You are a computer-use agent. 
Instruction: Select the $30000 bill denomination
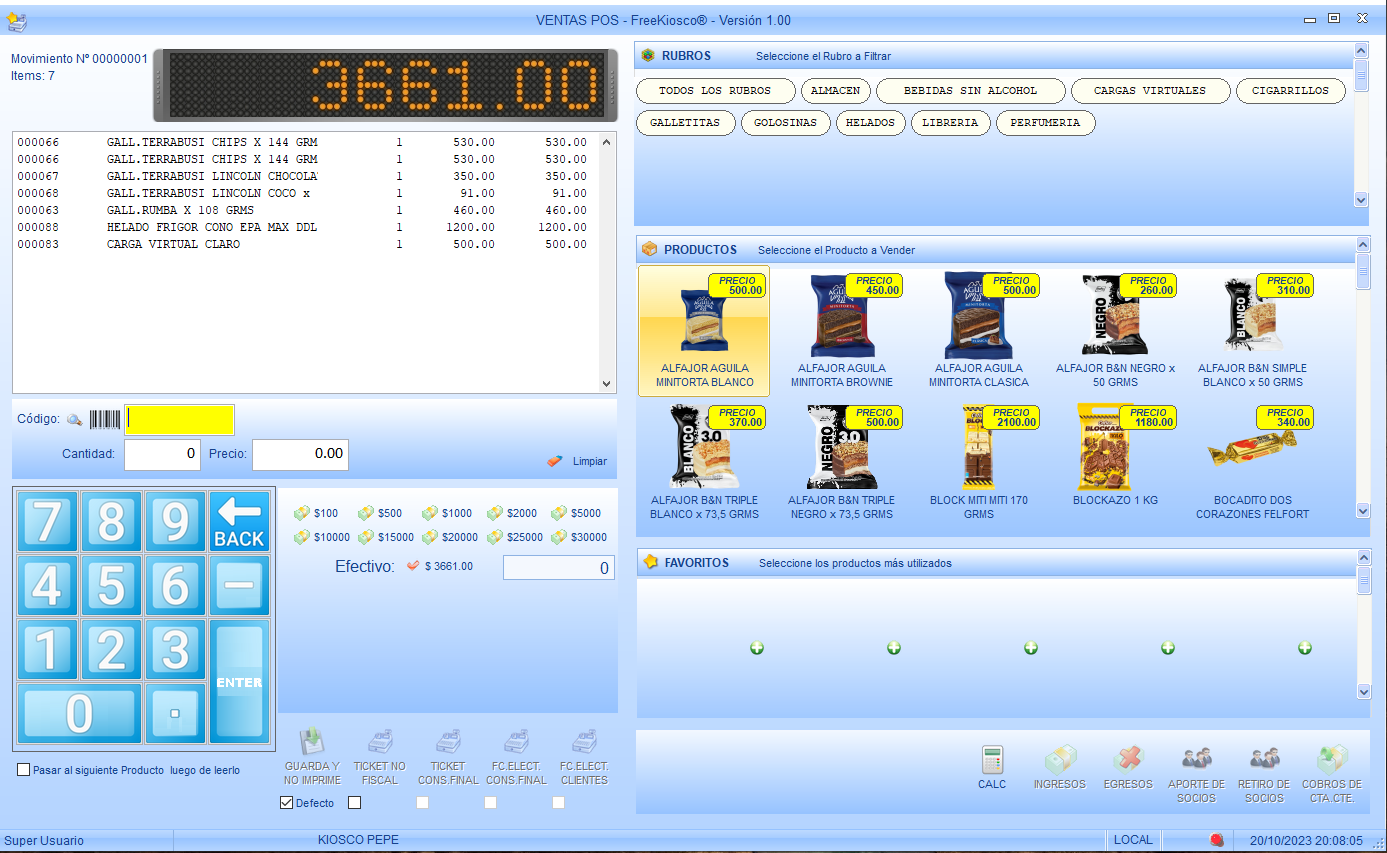579,537
